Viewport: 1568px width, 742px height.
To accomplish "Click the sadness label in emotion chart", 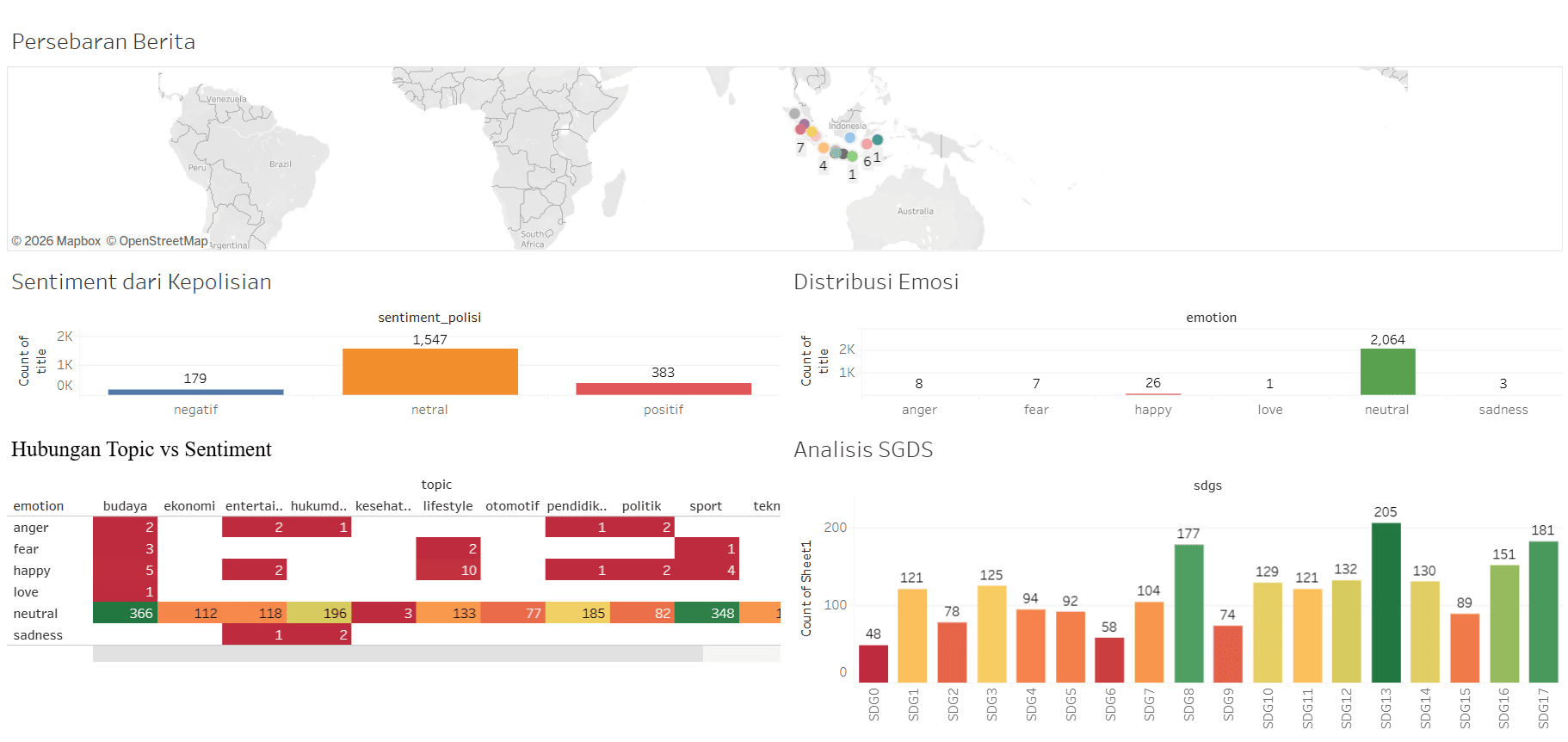I will point(1503,410).
